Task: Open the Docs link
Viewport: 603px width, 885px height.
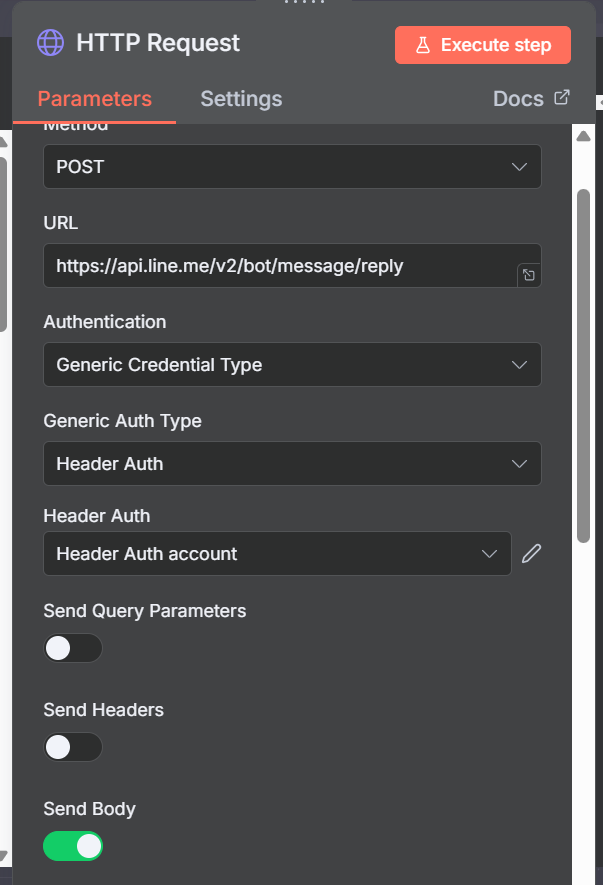Action: 518,99
